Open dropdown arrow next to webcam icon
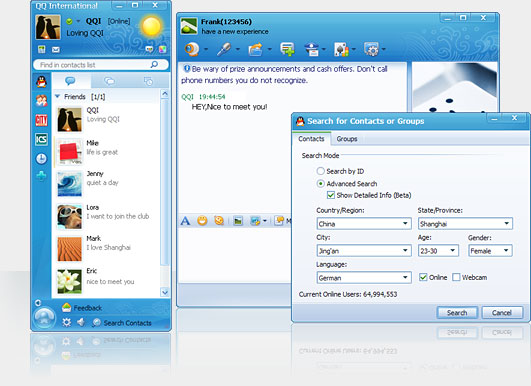The image size is (531, 386). click(206, 49)
